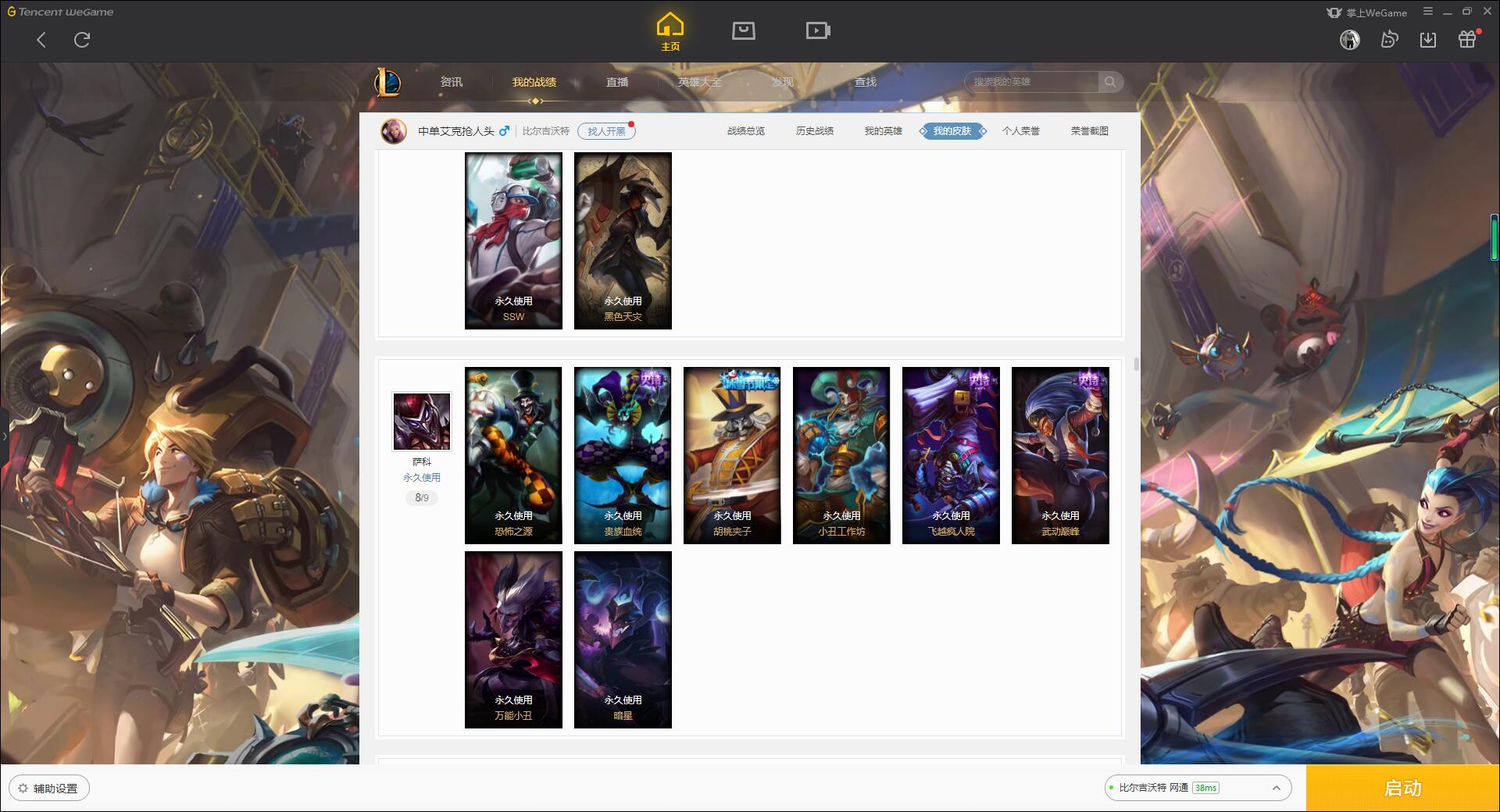Viewport: 1500px width, 812px height.
Task: Open 辅助设置 helper settings
Action: point(49,788)
